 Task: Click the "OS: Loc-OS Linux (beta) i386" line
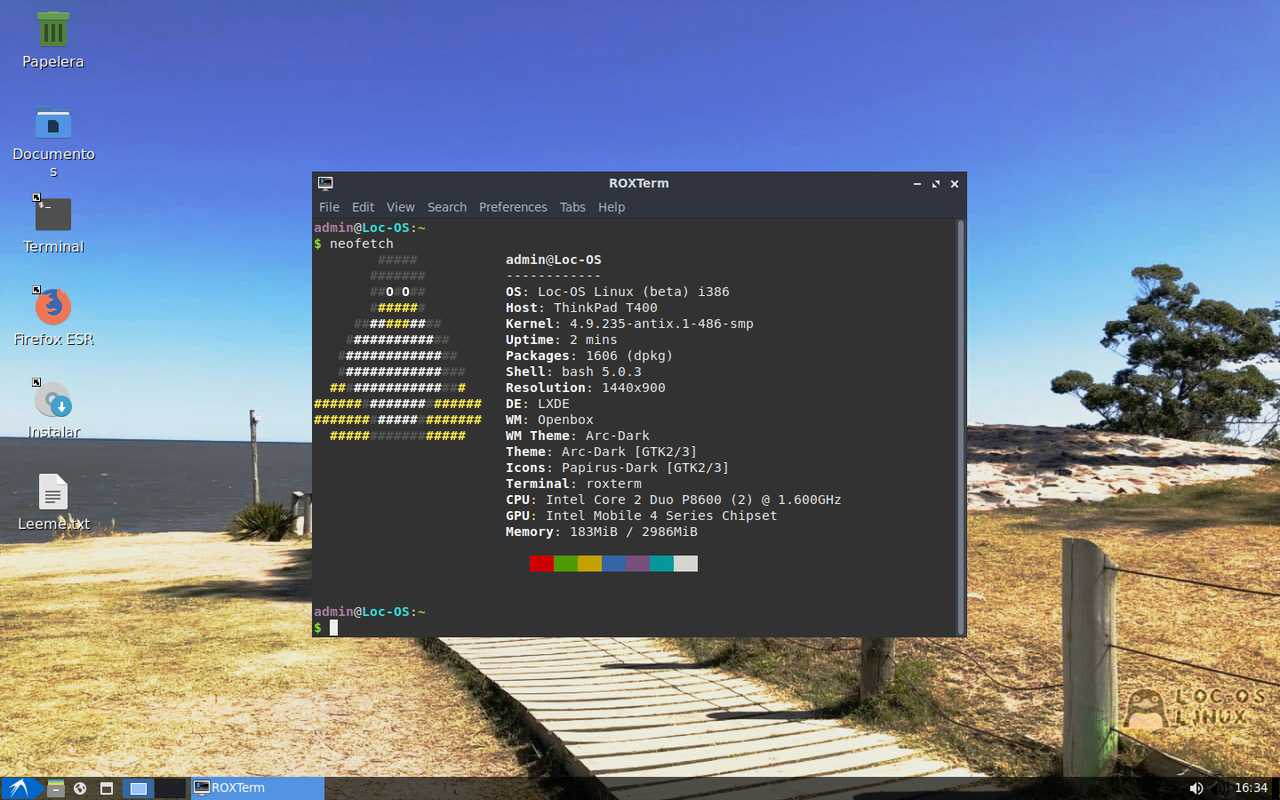click(x=618, y=292)
